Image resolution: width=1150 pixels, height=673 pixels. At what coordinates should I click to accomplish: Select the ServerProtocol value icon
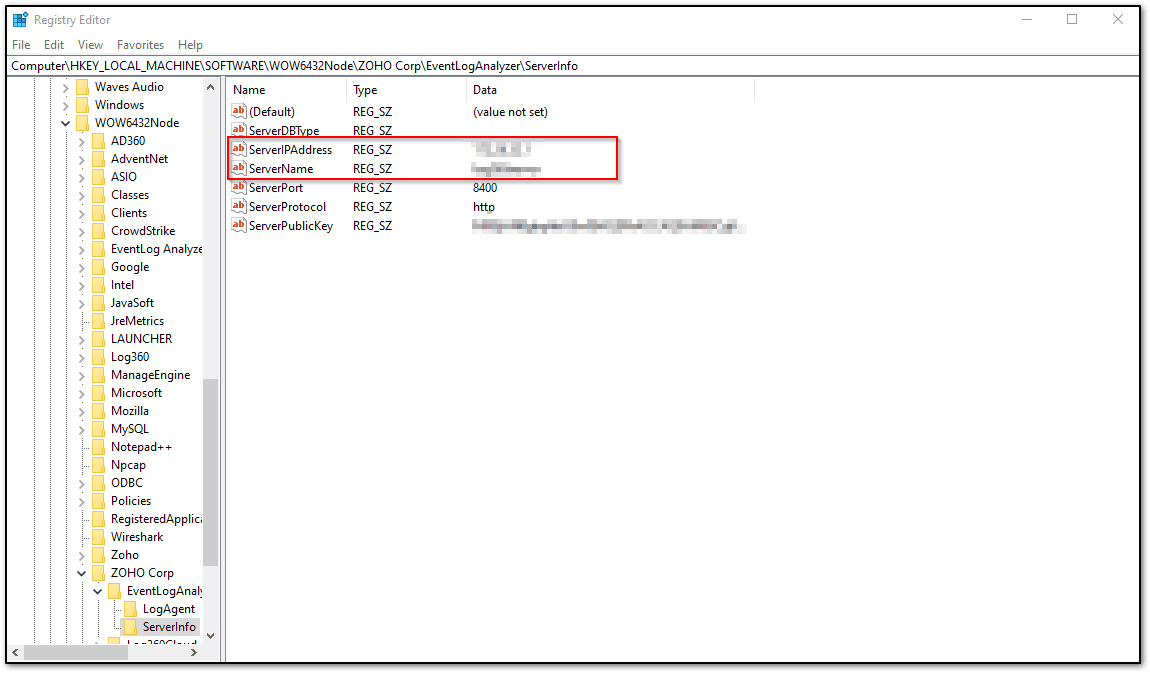238,206
